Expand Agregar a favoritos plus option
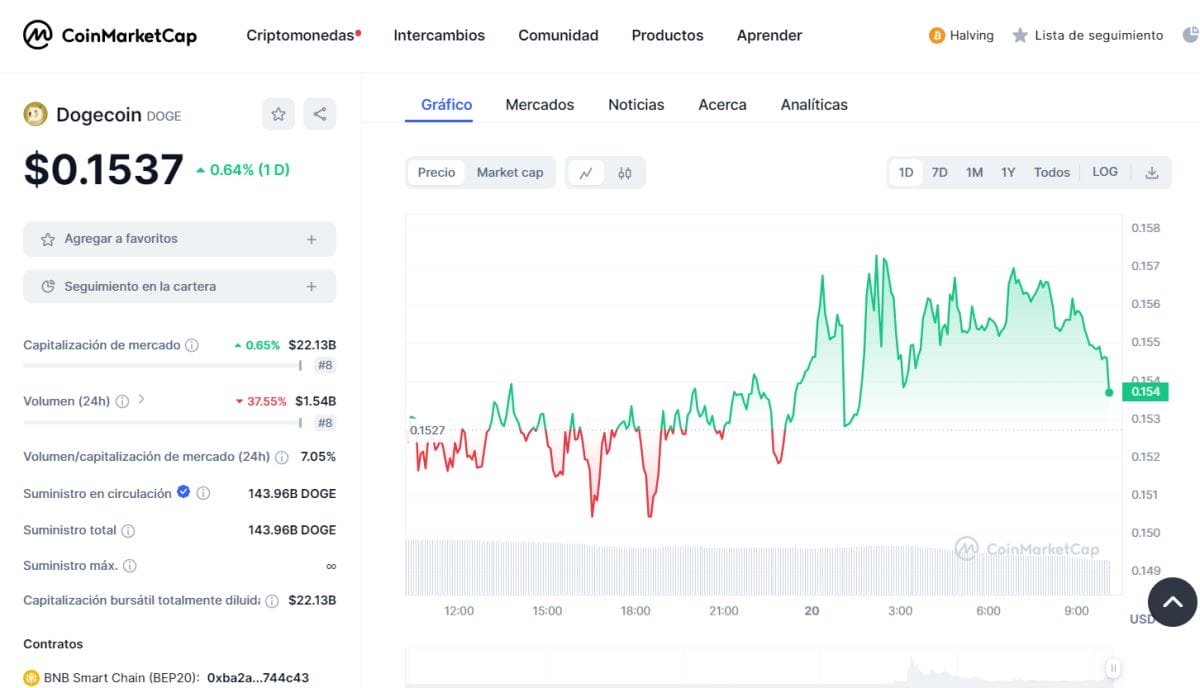The width and height of the screenshot is (1200, 688). coord(311,239)
